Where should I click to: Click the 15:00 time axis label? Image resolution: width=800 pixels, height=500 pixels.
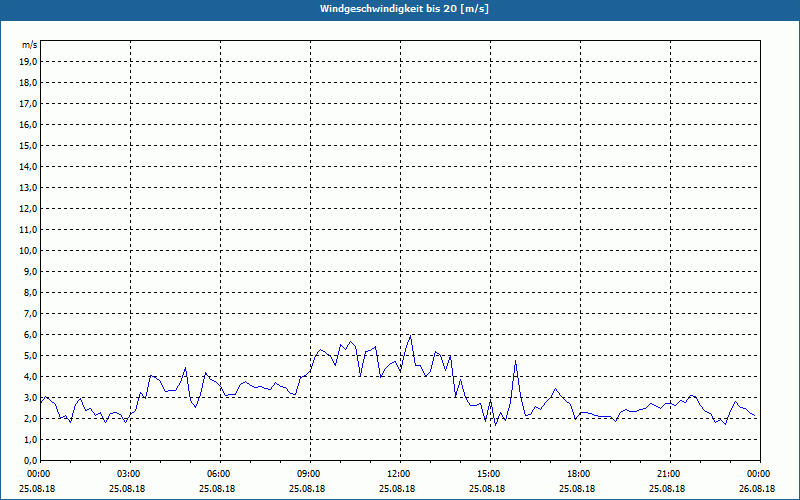tap(490, 474)
